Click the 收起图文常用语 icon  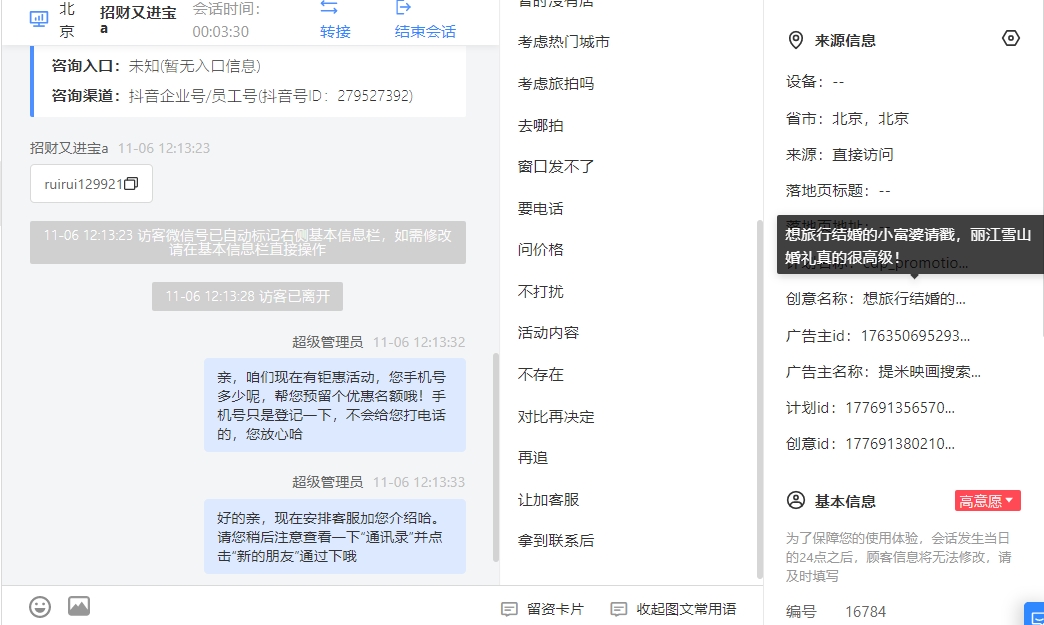click(619, 609)
